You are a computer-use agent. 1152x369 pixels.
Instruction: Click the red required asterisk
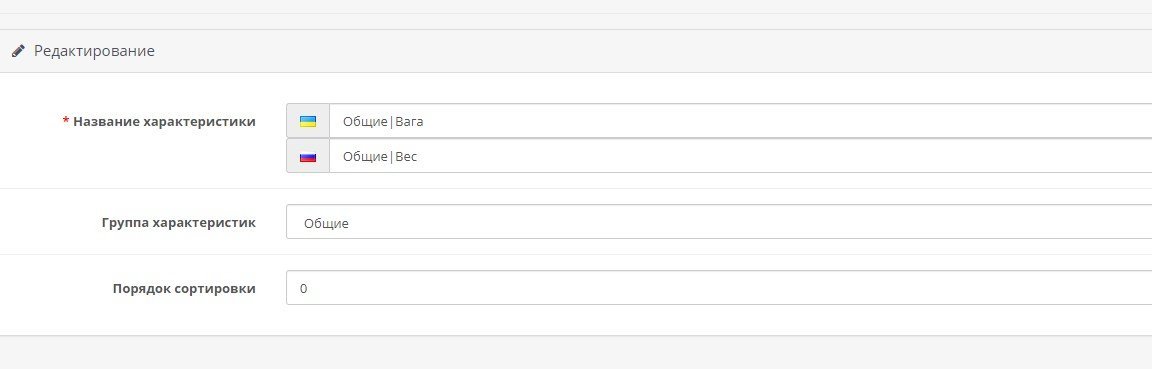(x=66, y=121)
